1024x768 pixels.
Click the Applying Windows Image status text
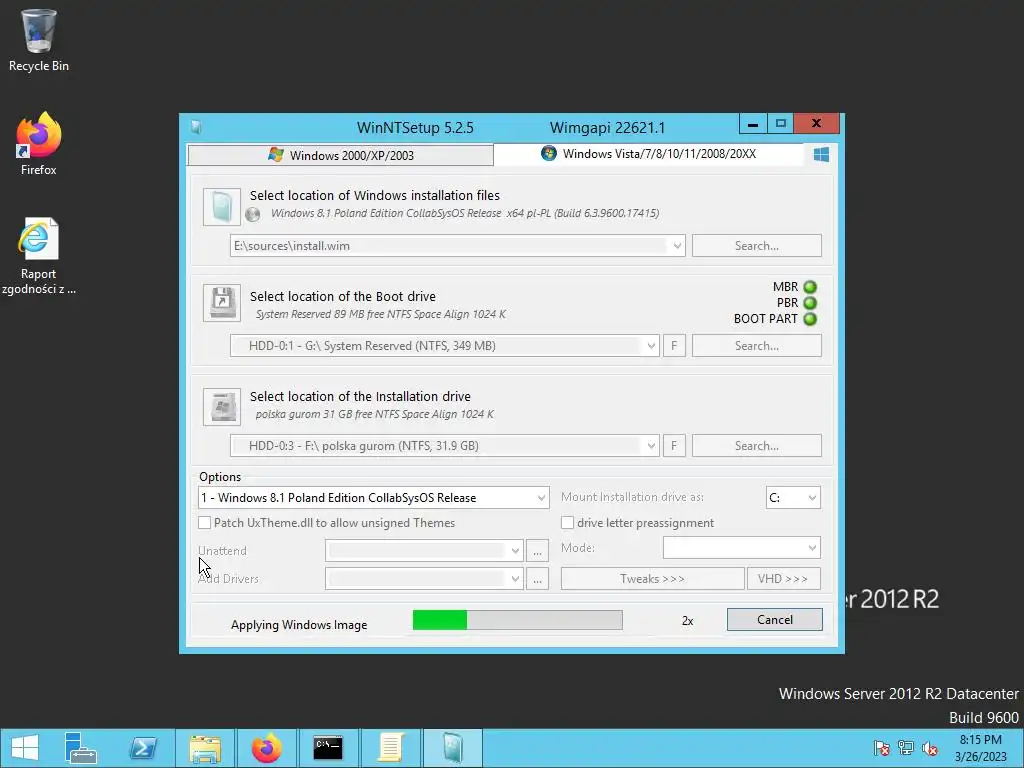click(x=299, y=625)
